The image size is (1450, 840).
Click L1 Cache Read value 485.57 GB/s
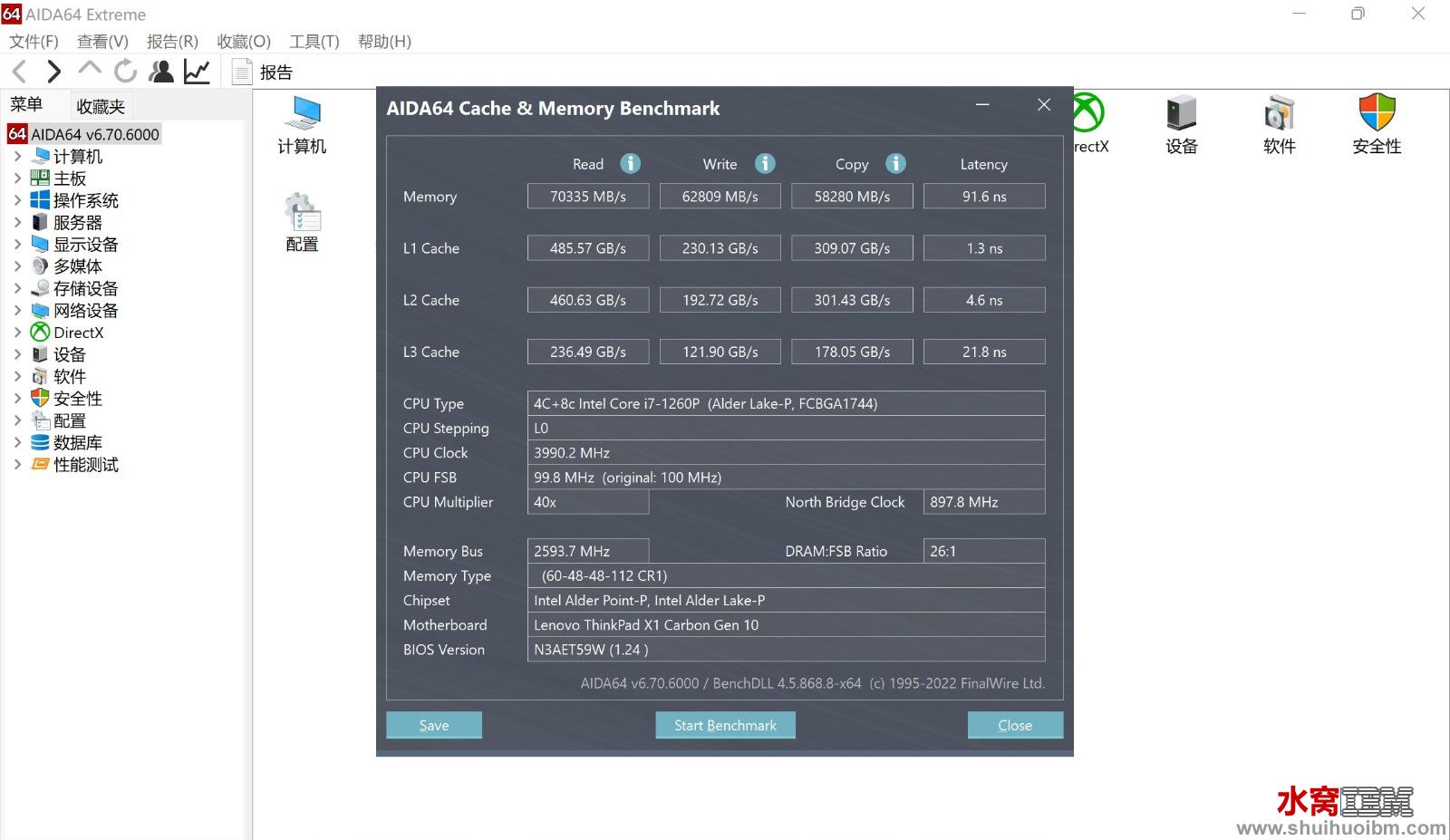coord(588,248)
